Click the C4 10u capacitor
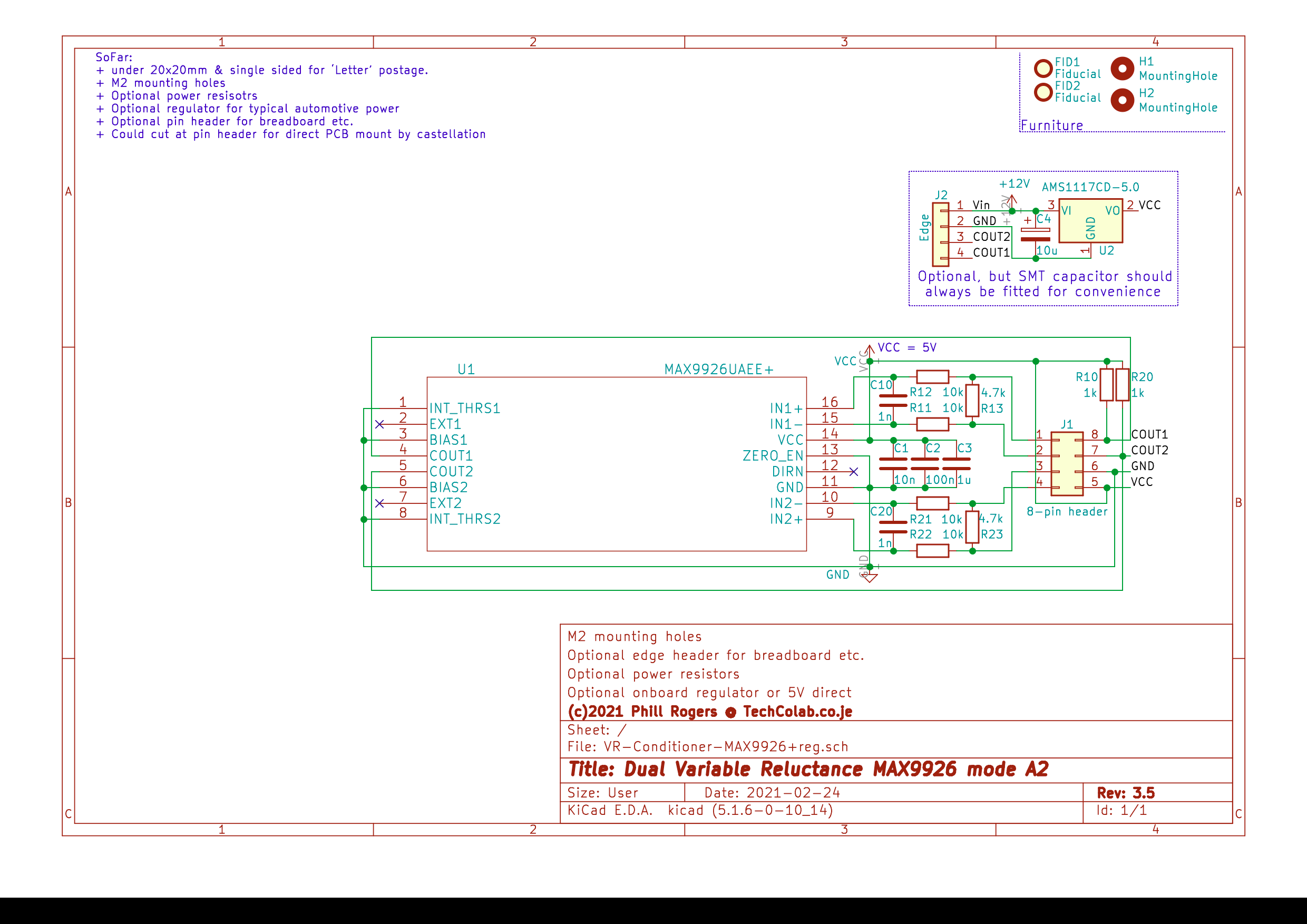The height and width of the screenshot is (924, 1307). pyautogui.click(x=1036, y=235)
